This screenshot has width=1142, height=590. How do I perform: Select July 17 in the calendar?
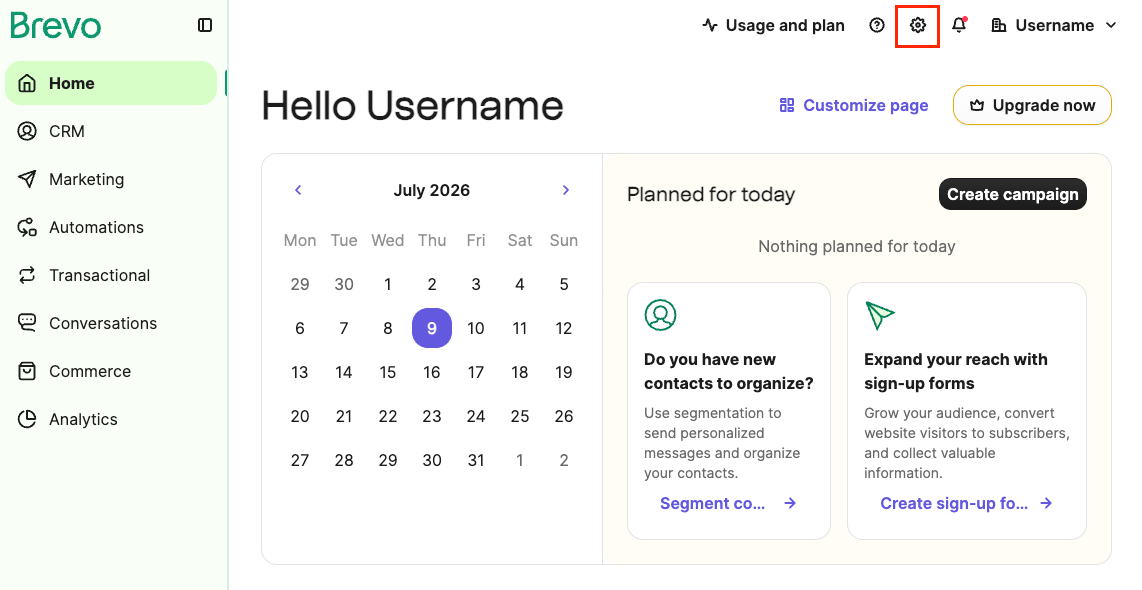pos(476,372)
